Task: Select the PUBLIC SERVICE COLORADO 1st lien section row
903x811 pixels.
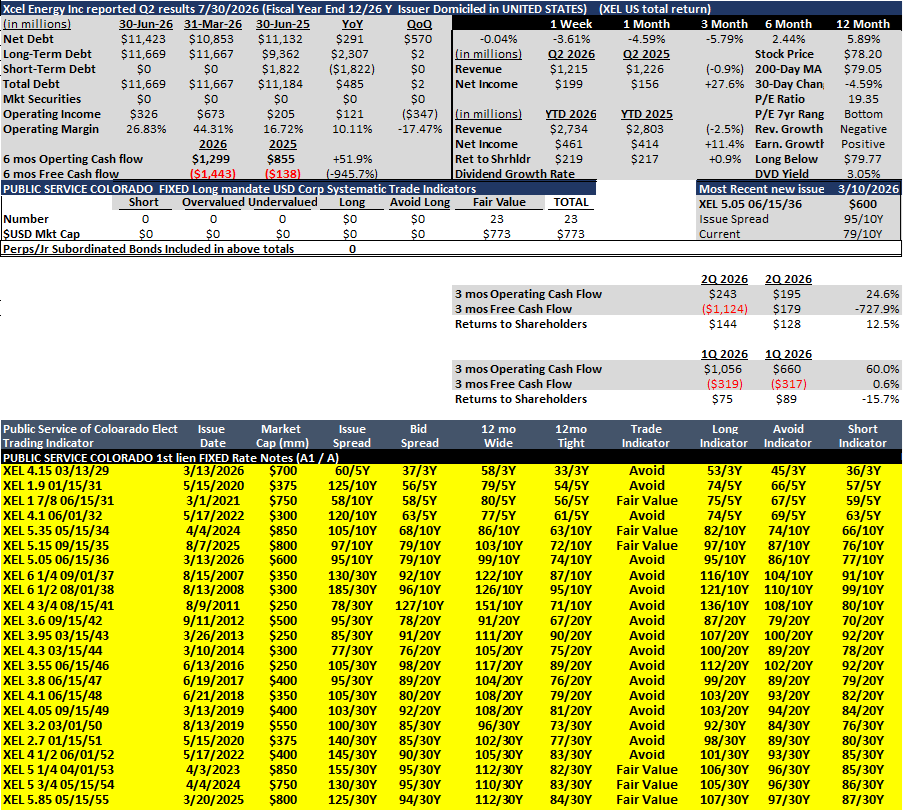Action: pyautogui.click(x=451, y=458)
